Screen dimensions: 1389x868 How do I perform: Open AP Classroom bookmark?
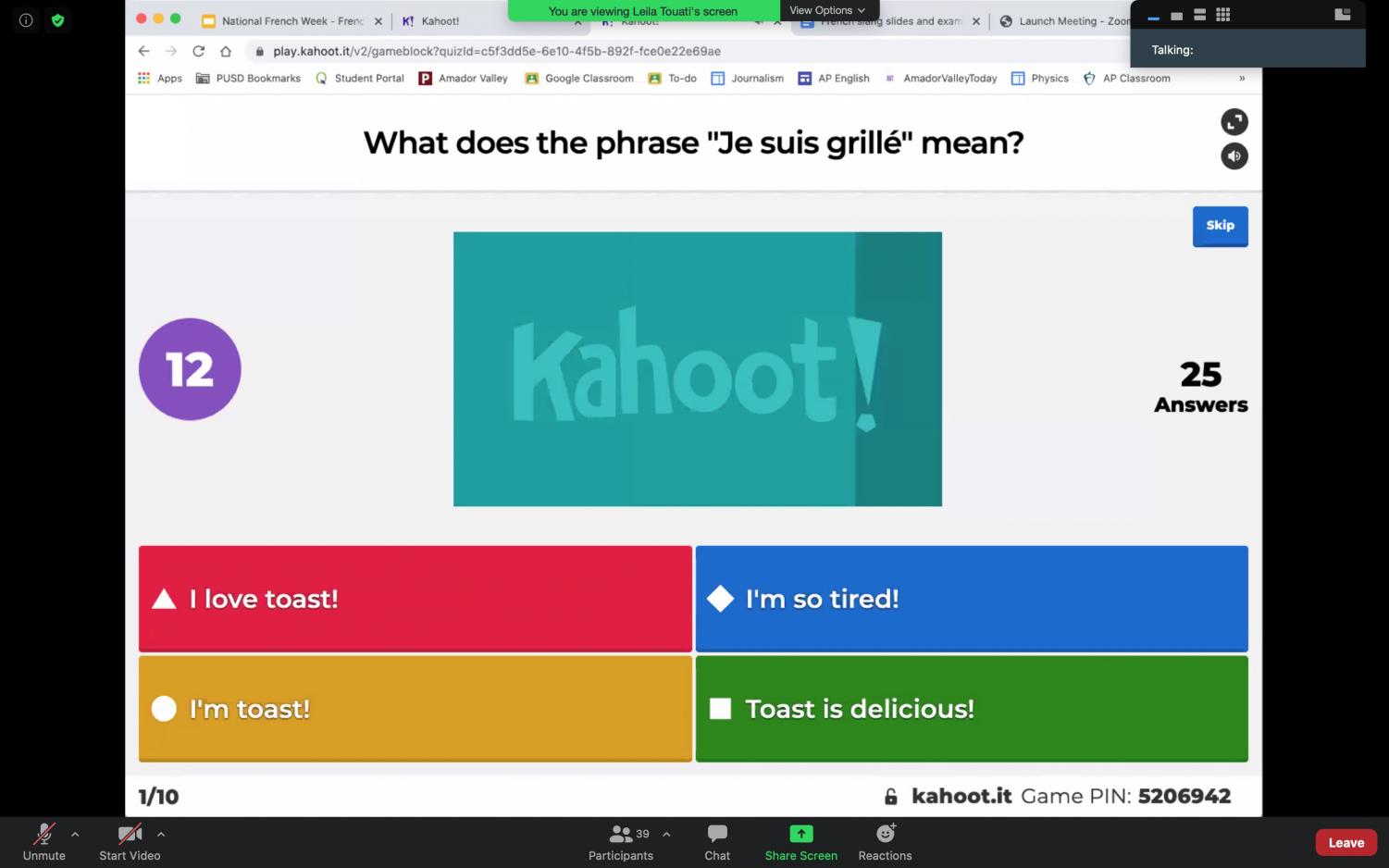[1126, 79]
